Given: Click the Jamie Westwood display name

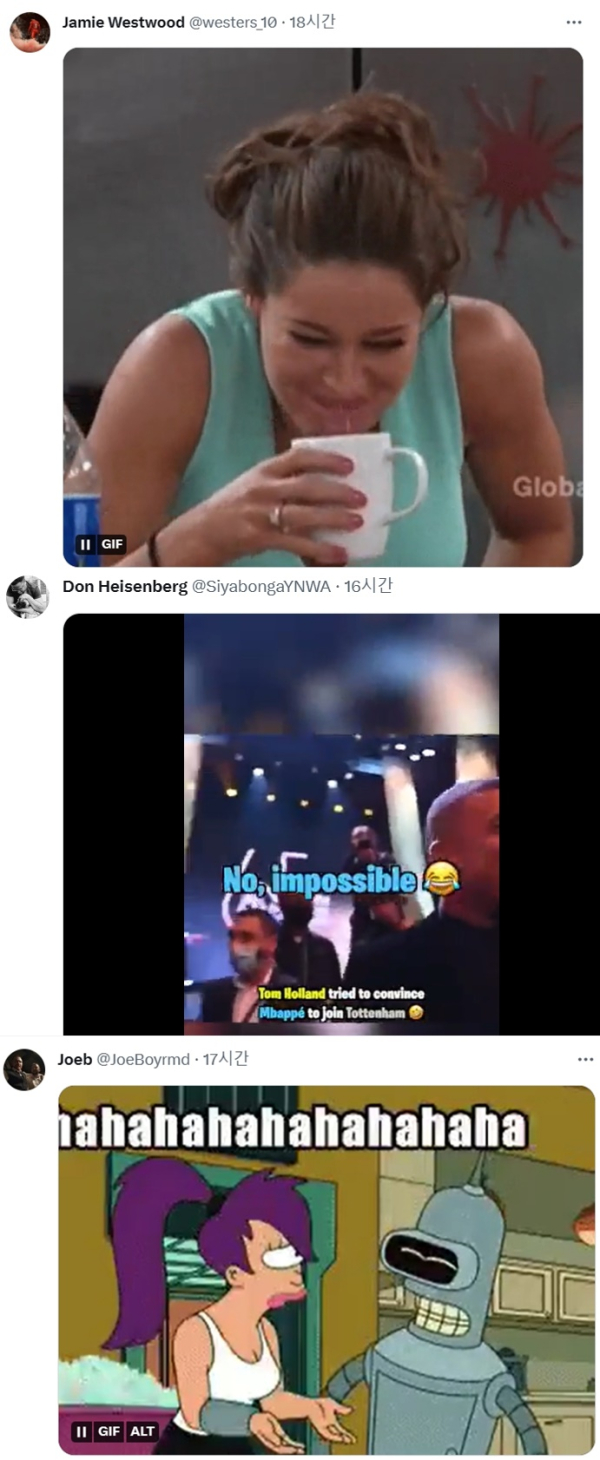Looking at the screenshot, I should 123,22.
